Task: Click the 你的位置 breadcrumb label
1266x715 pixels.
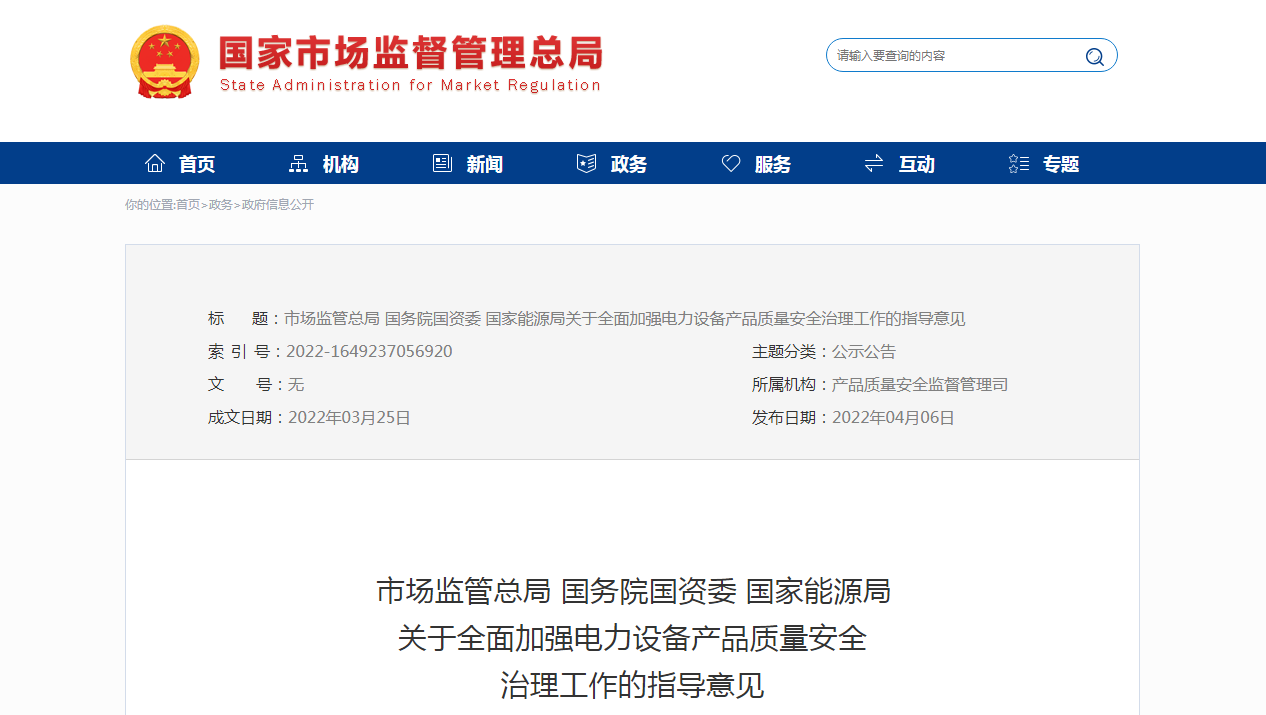Action: [x=149, y=205]
